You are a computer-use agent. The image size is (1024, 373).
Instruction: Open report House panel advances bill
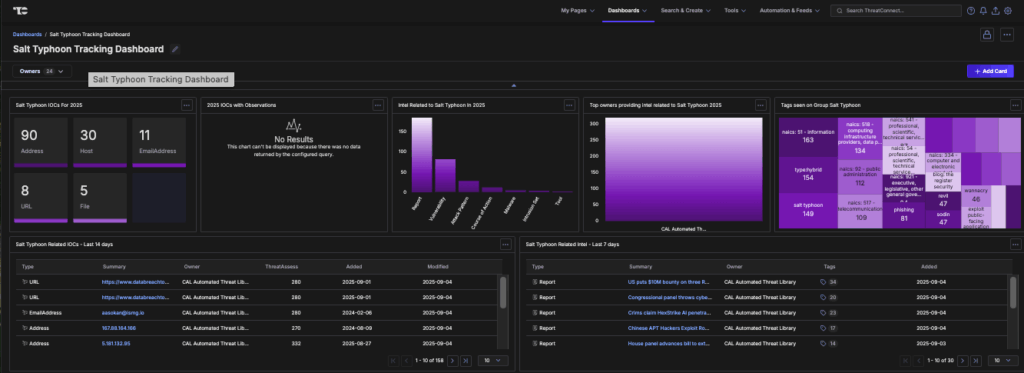[x=668, y=343]
